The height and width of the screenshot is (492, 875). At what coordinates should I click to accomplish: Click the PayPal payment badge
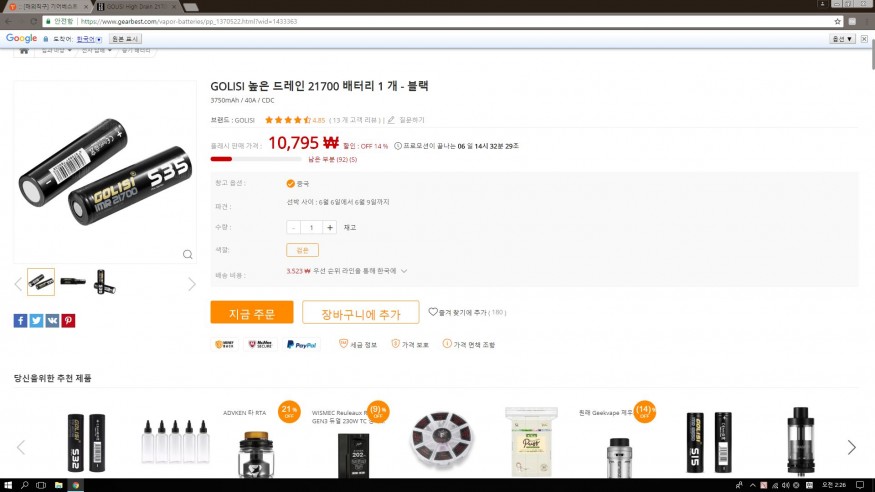(x=301, y=345)
